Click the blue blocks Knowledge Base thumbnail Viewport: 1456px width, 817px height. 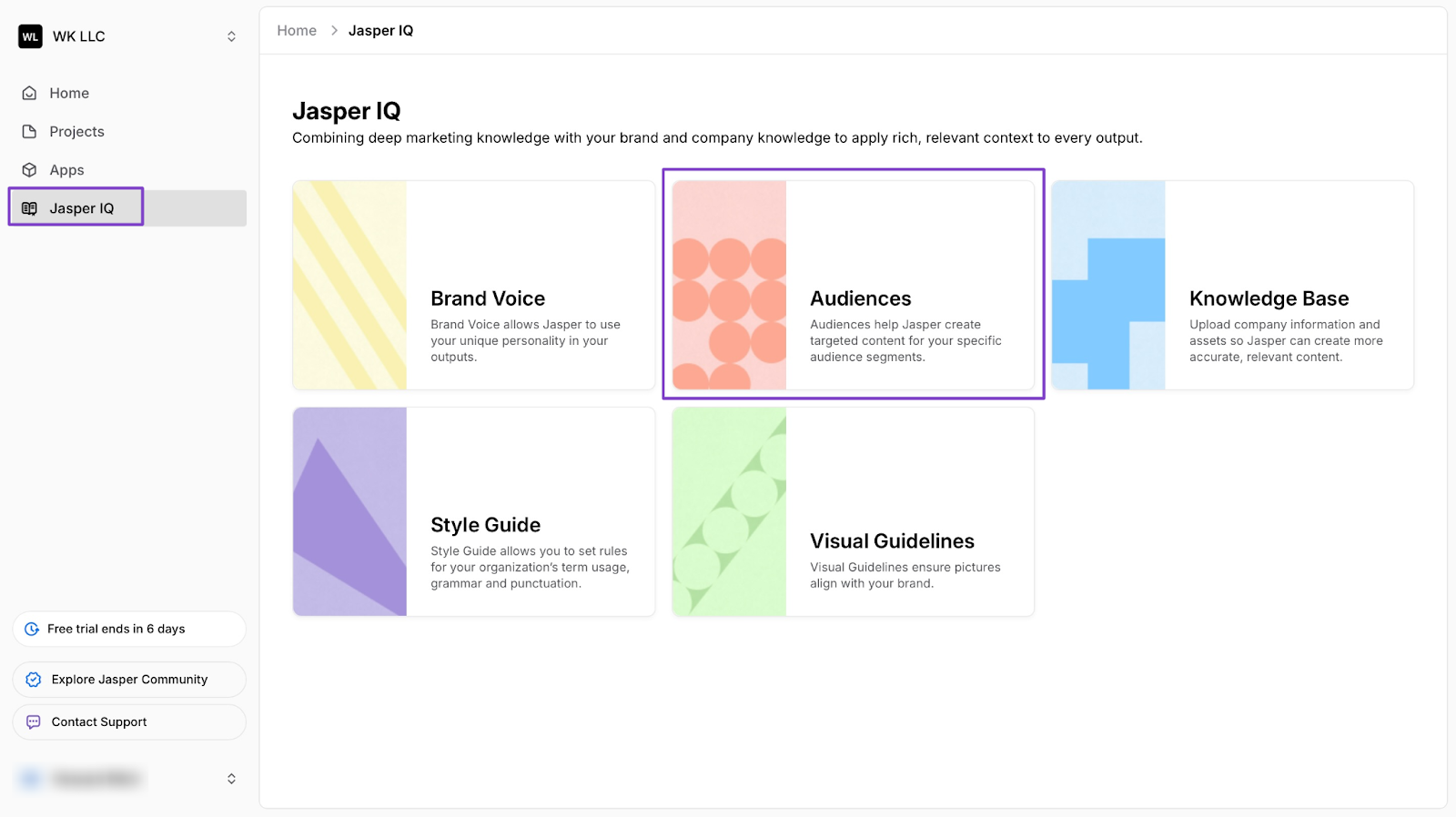click(x=1108, y=285)
